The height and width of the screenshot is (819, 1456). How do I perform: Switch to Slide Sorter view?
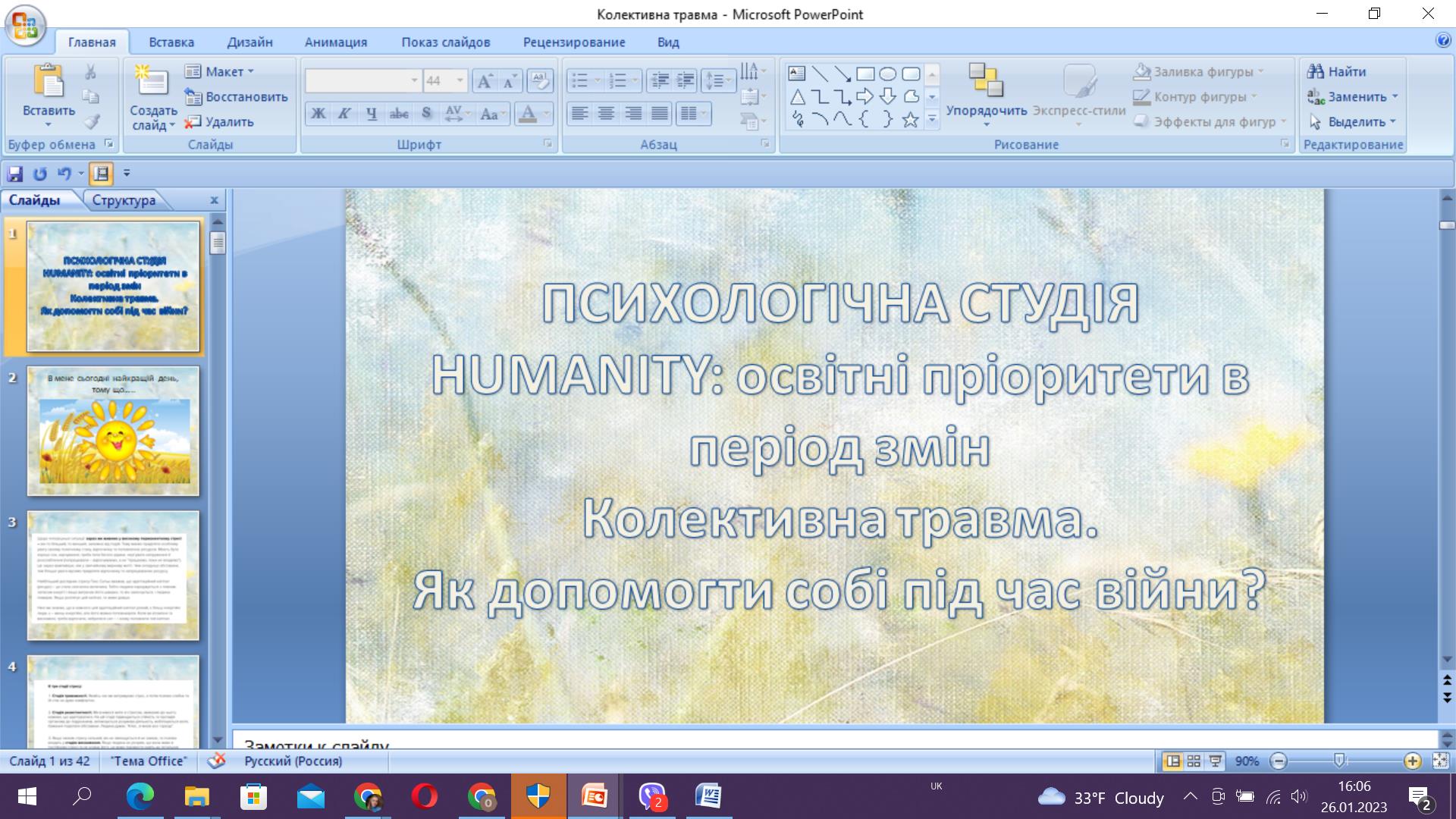click(1194, 761)
